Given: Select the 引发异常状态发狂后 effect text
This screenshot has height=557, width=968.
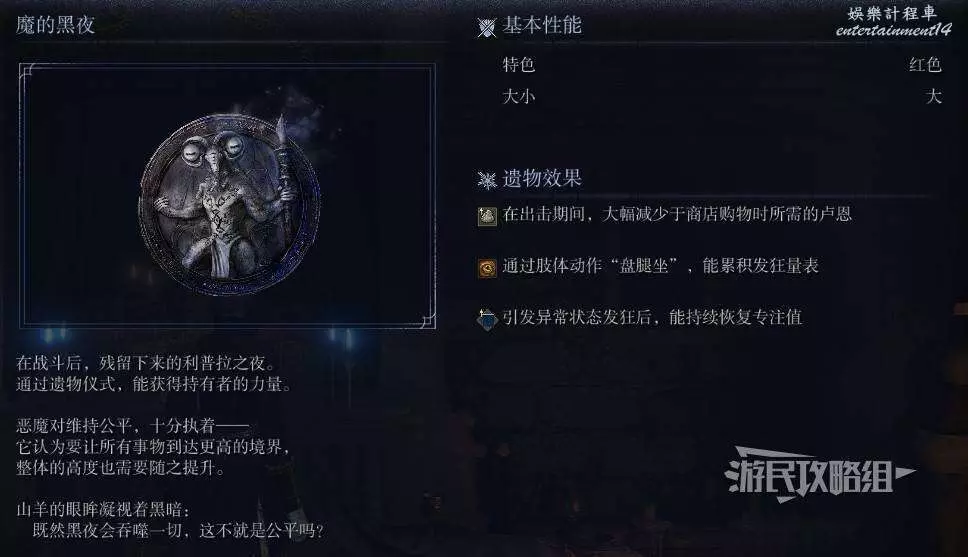Looking at the screenshot, I should [652, 317].
